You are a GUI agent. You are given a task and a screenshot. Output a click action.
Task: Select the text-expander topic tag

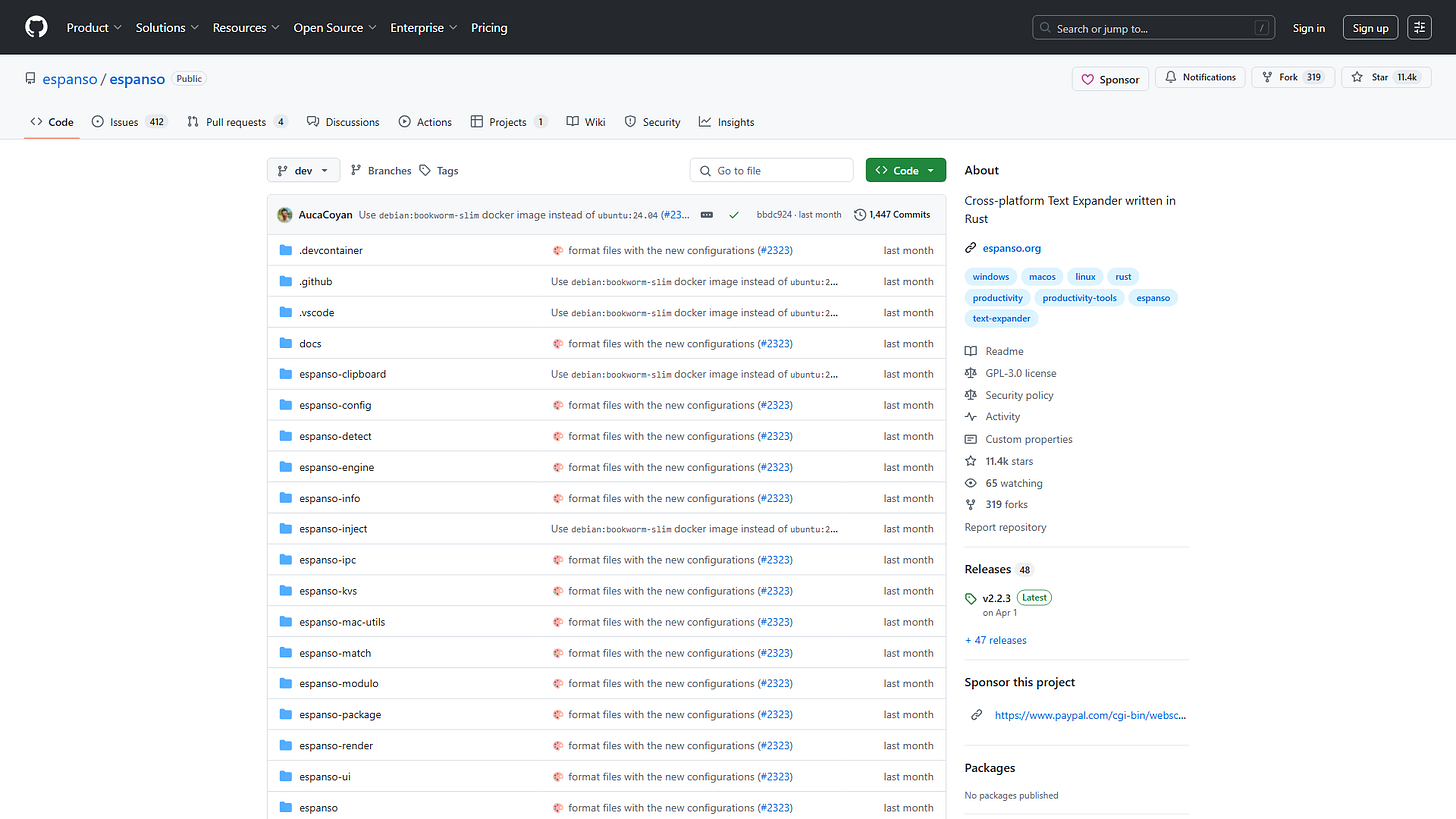(x=1002, y=319)
